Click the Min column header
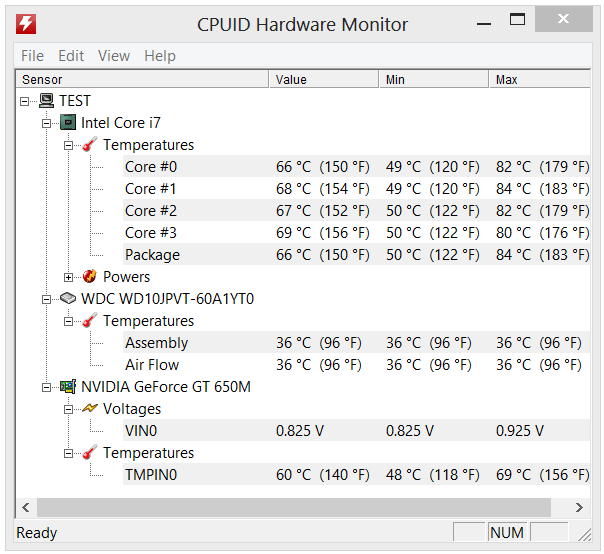Screen dimensions: 604x554 [434, 79]
